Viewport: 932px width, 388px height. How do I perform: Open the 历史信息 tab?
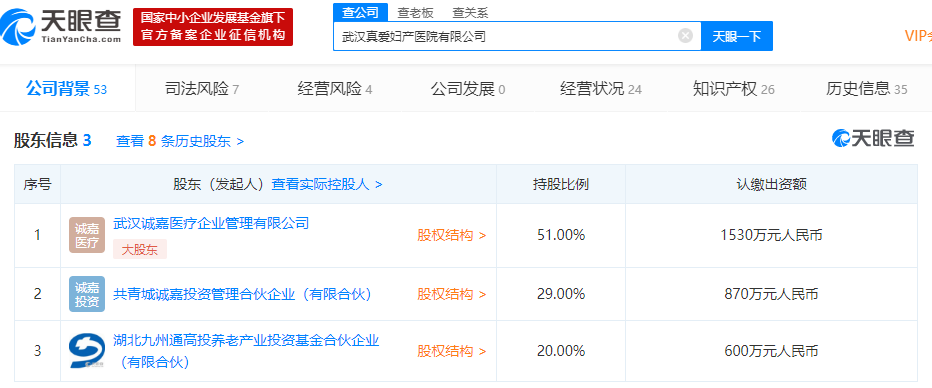tap(867, 89)
